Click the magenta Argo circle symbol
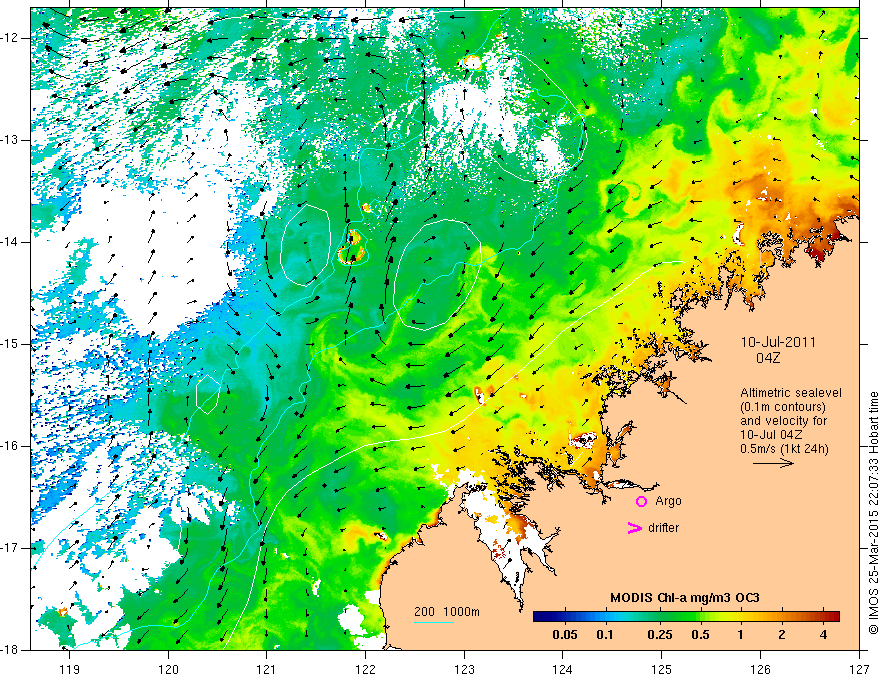This screenshot has height=680, width=880. (641, 501)
